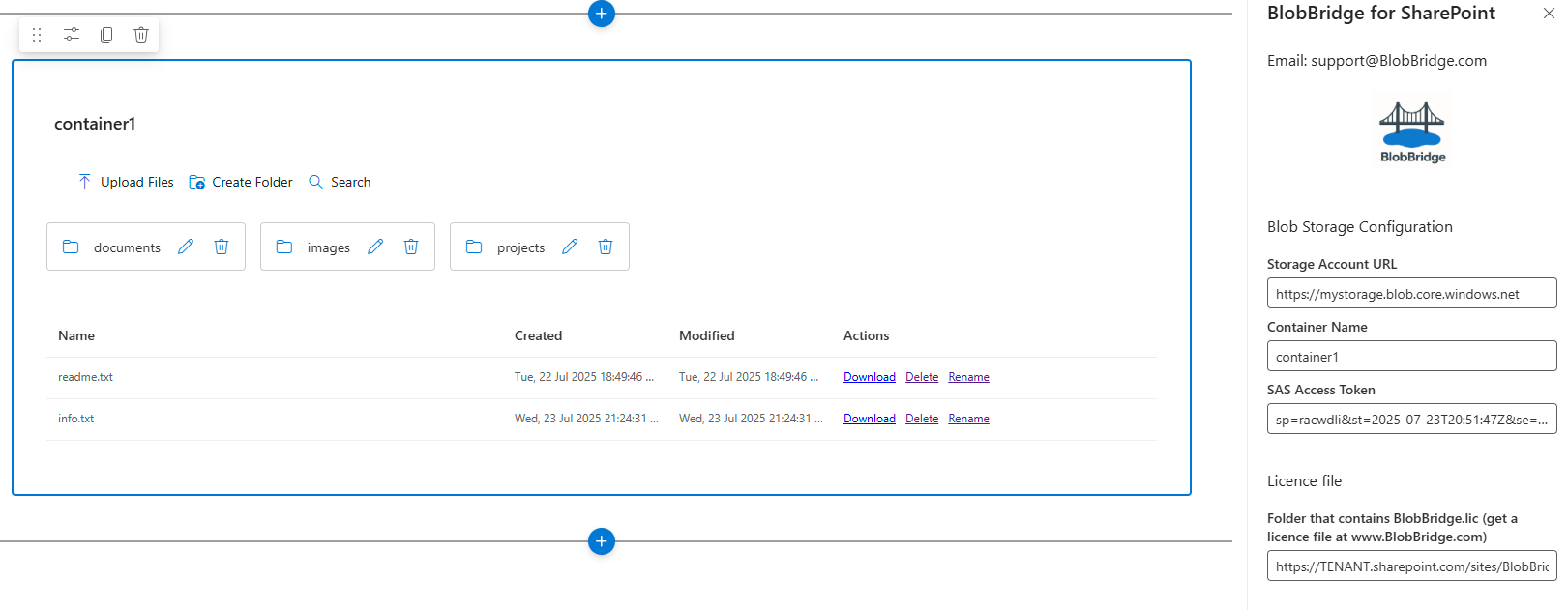Image resolution: width=1568 pixels, height=610 pixels.
Task: Close the BlobBridge property pane
Action: (x=1549, y=14)
